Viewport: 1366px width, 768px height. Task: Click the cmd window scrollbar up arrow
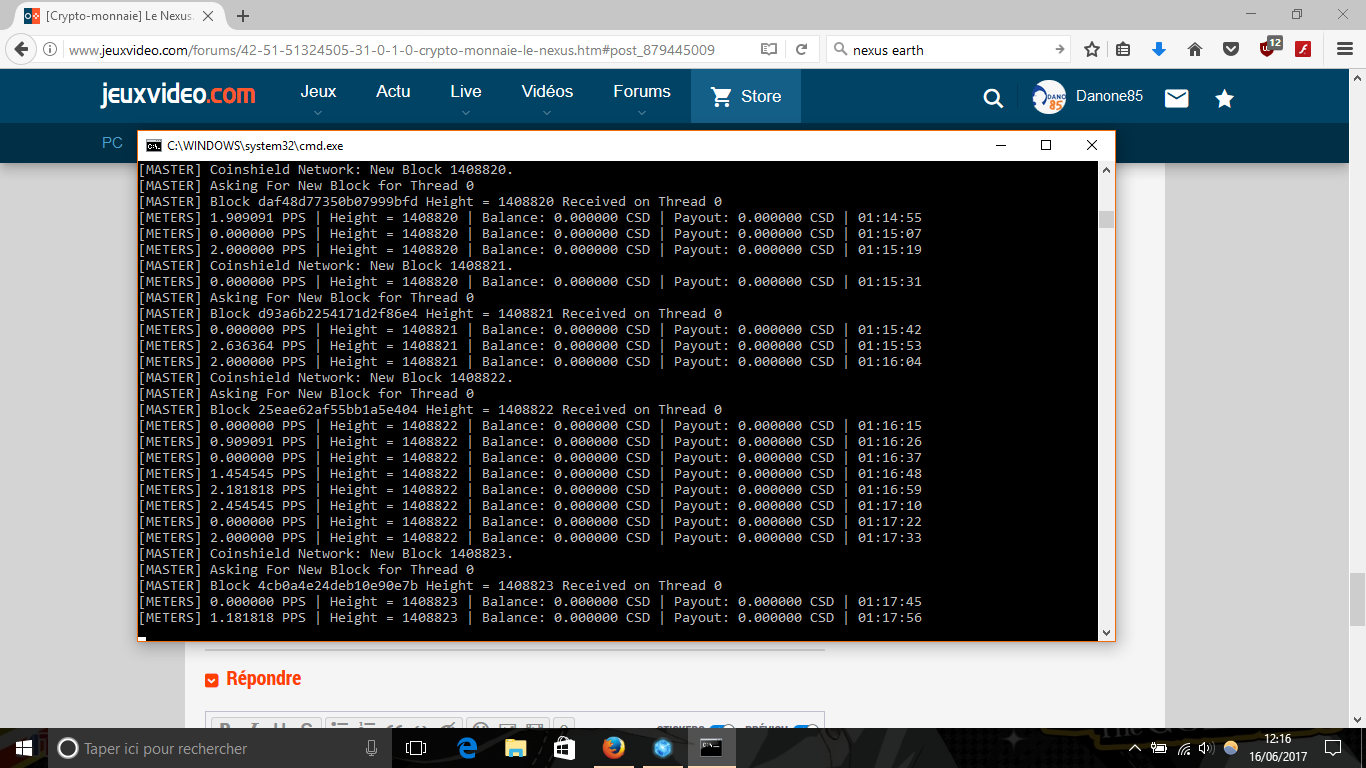(1106, 171)
